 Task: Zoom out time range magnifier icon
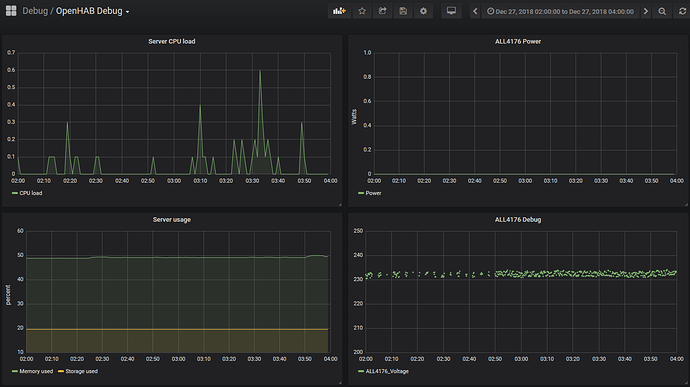(662, 11)
